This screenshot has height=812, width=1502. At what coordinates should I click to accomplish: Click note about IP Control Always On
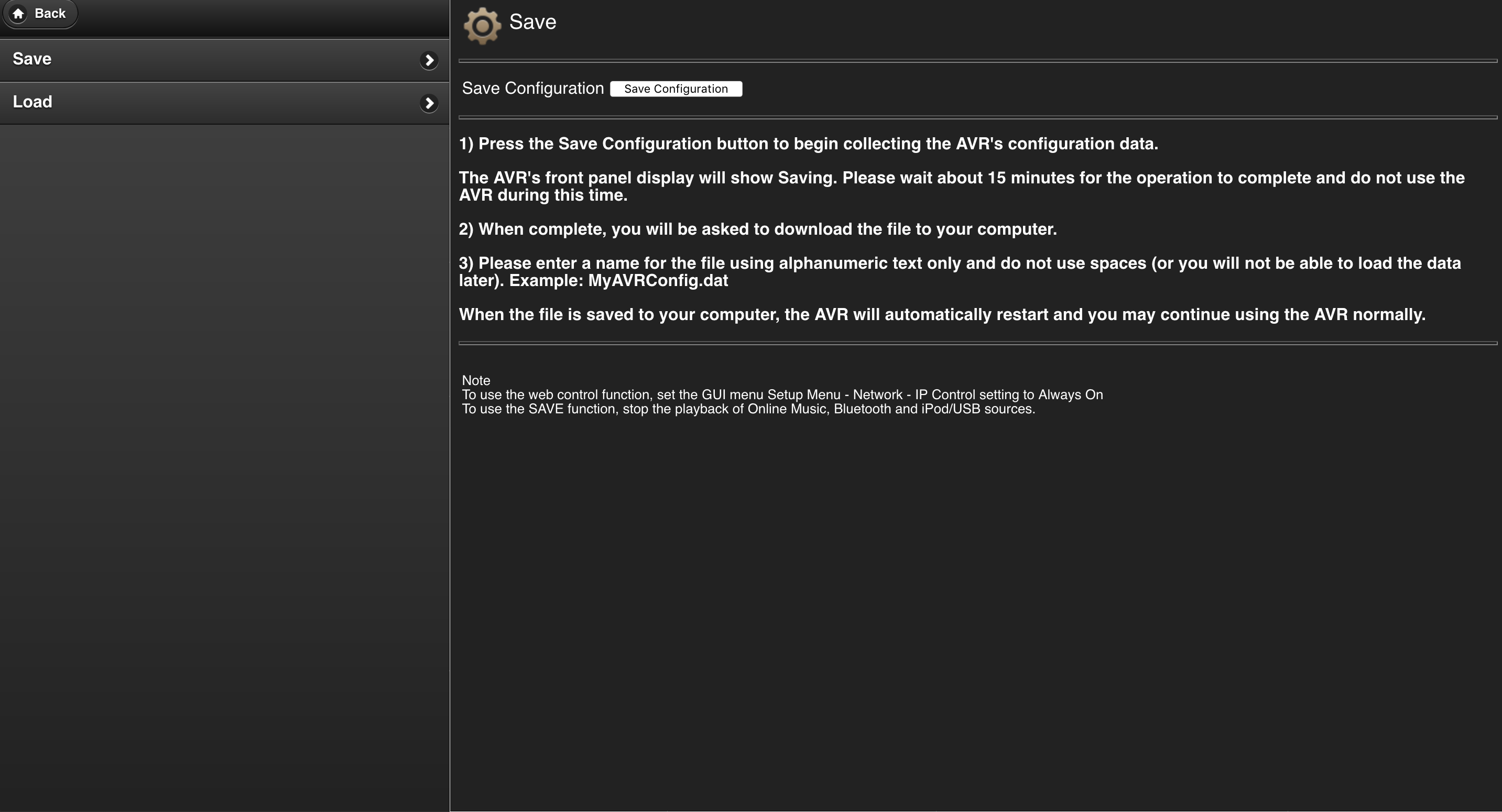point(782,394)
